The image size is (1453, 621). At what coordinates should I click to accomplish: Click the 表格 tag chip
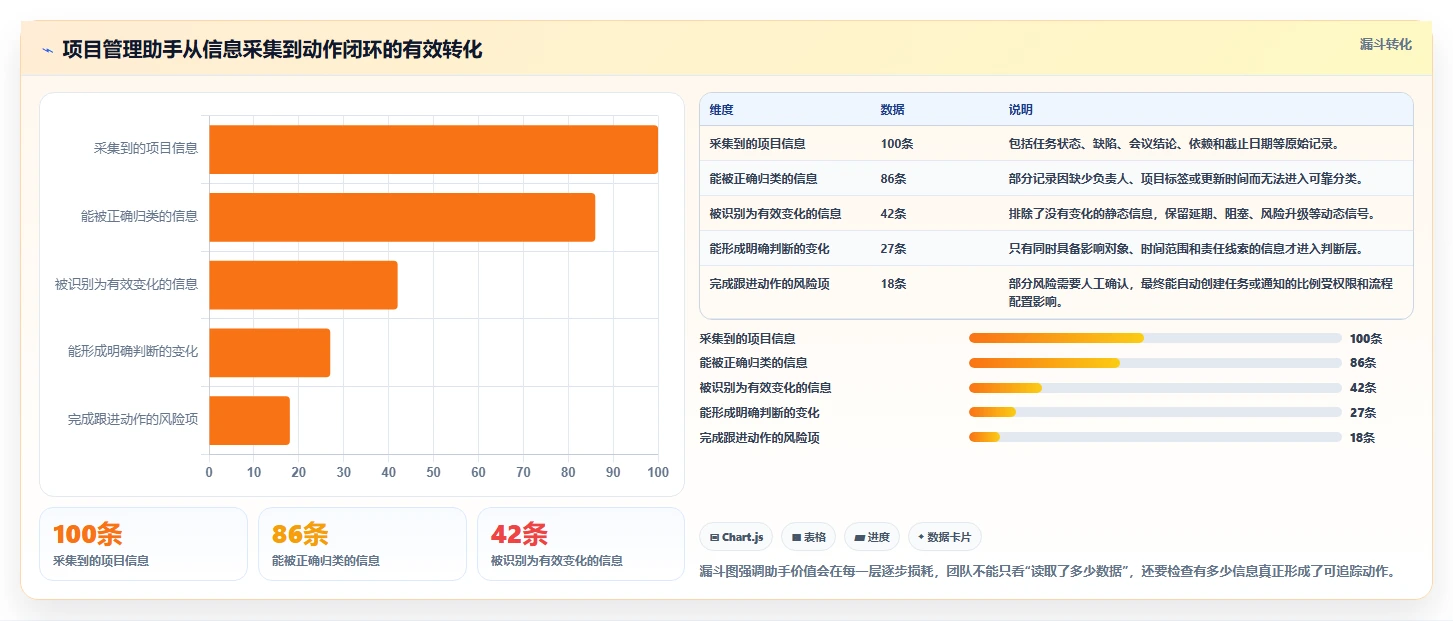click(808, 537)
